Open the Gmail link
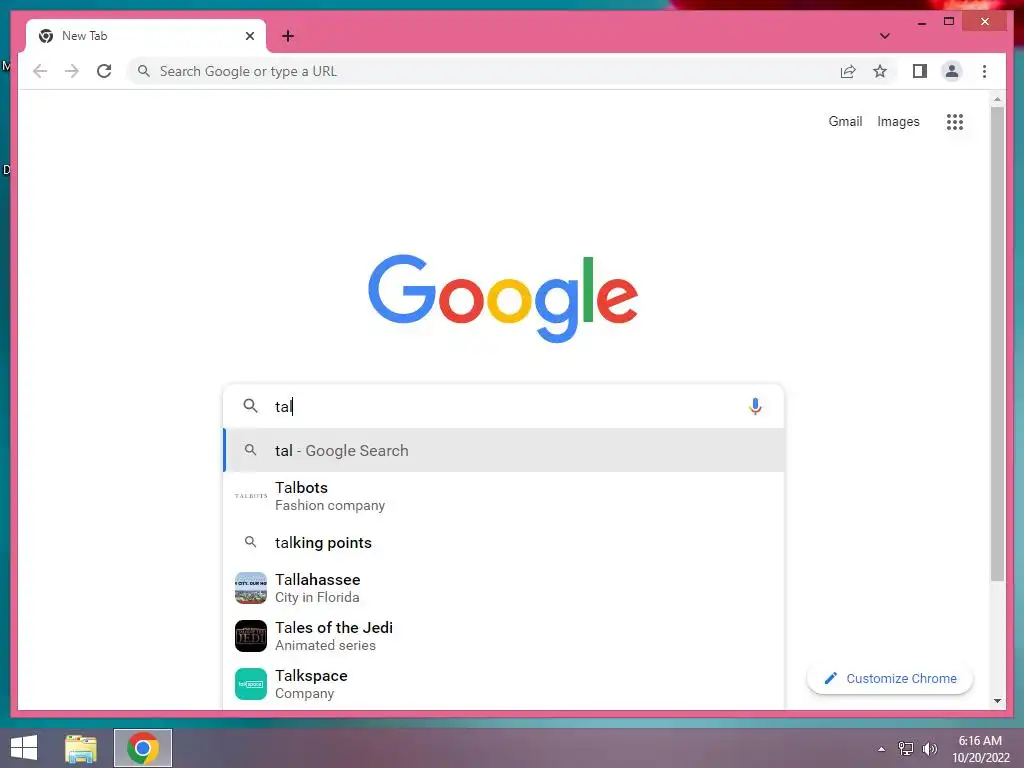Screen dimensions: 1024x768 point(845,121)
